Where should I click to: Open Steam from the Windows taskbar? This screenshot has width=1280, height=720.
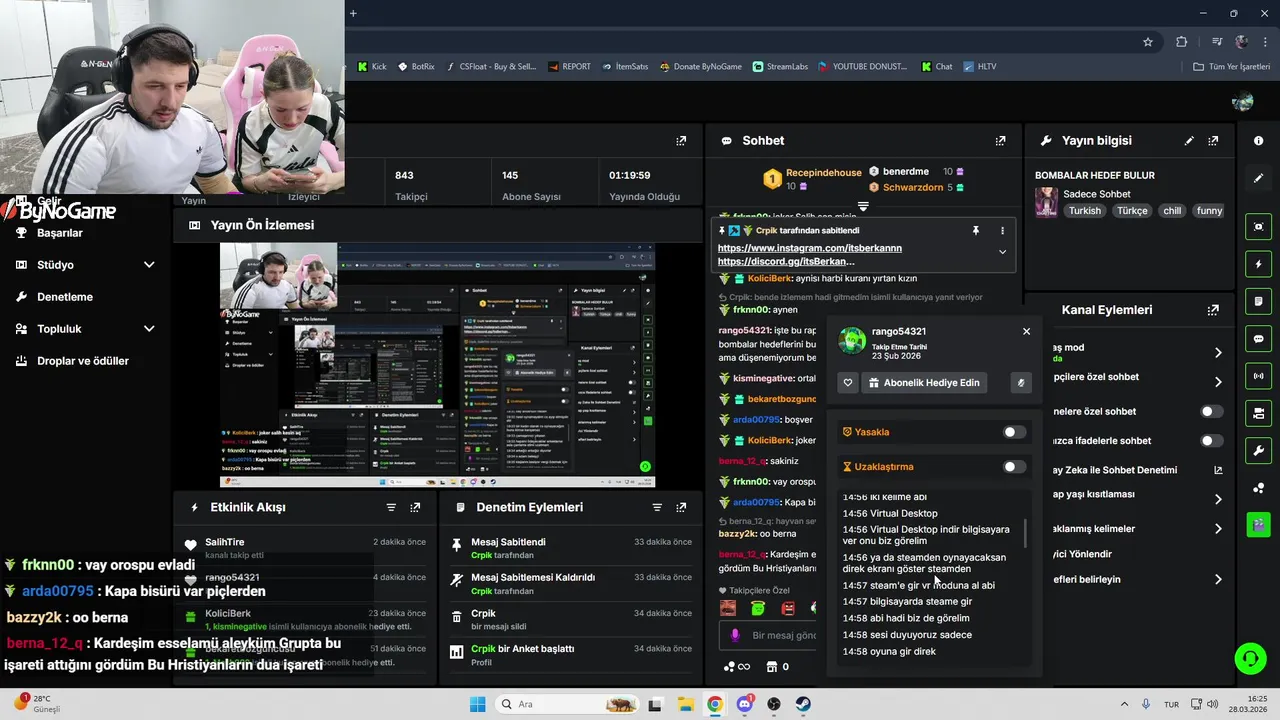point(803,704)
